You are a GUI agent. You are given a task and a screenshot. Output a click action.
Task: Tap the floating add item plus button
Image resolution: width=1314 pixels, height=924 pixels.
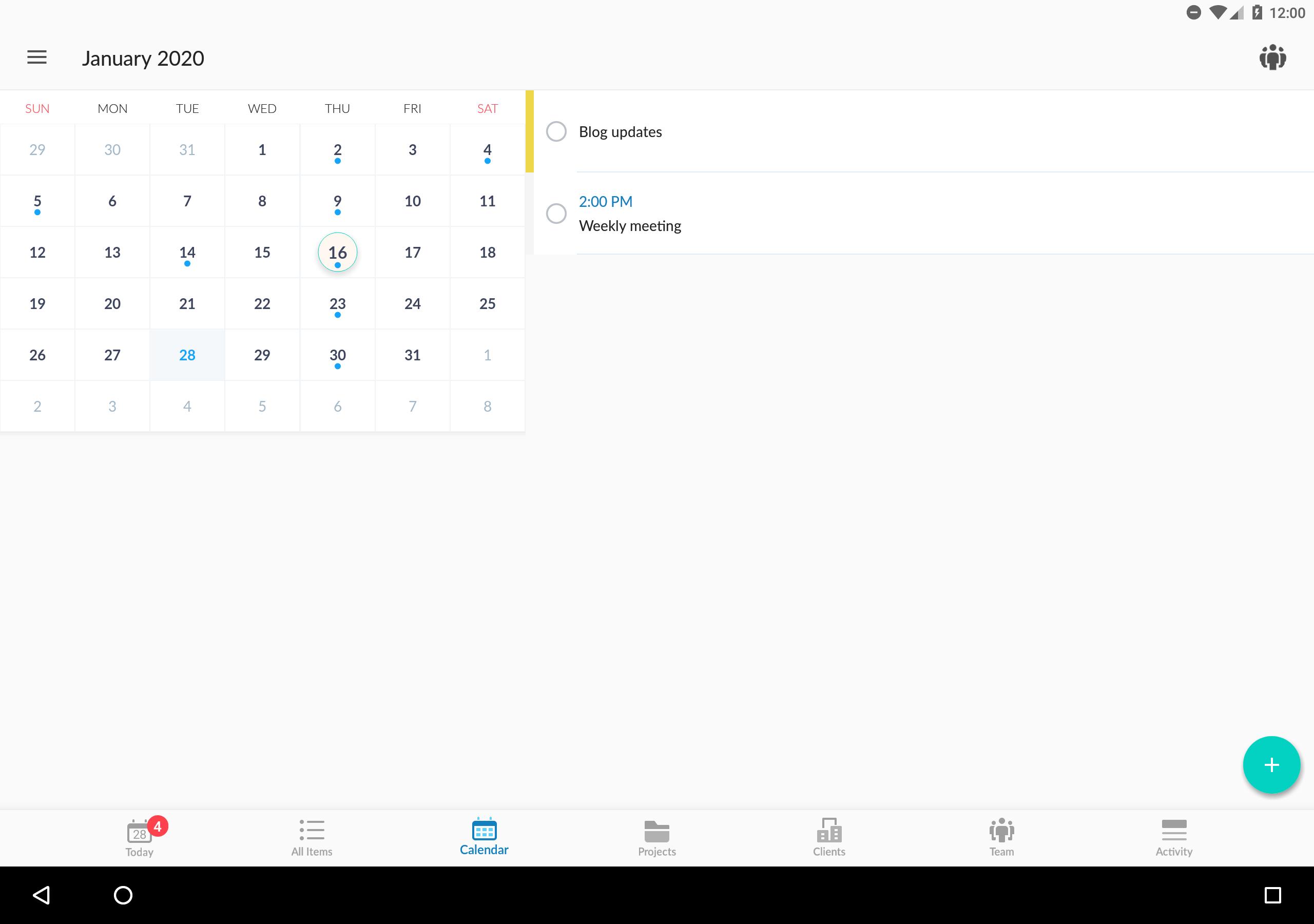(1271, 764)
